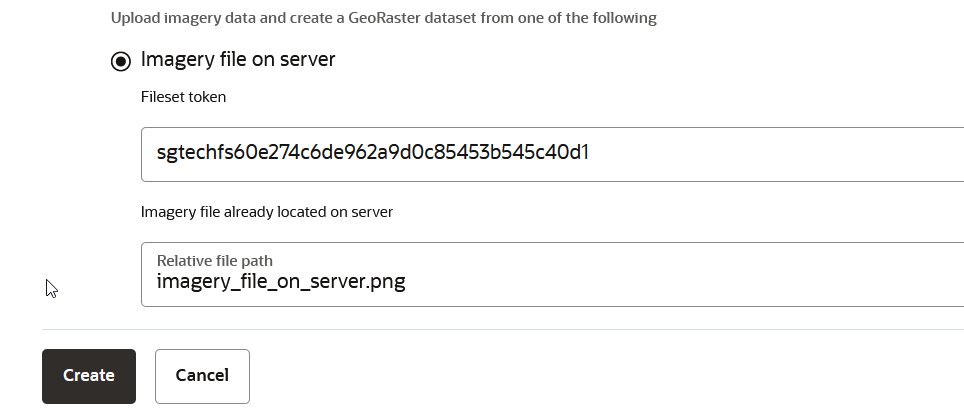Click the horizontal divider above the Create button
Image resolution: width=964 pixels, height=412 pixels.
(x=503, y=330)
